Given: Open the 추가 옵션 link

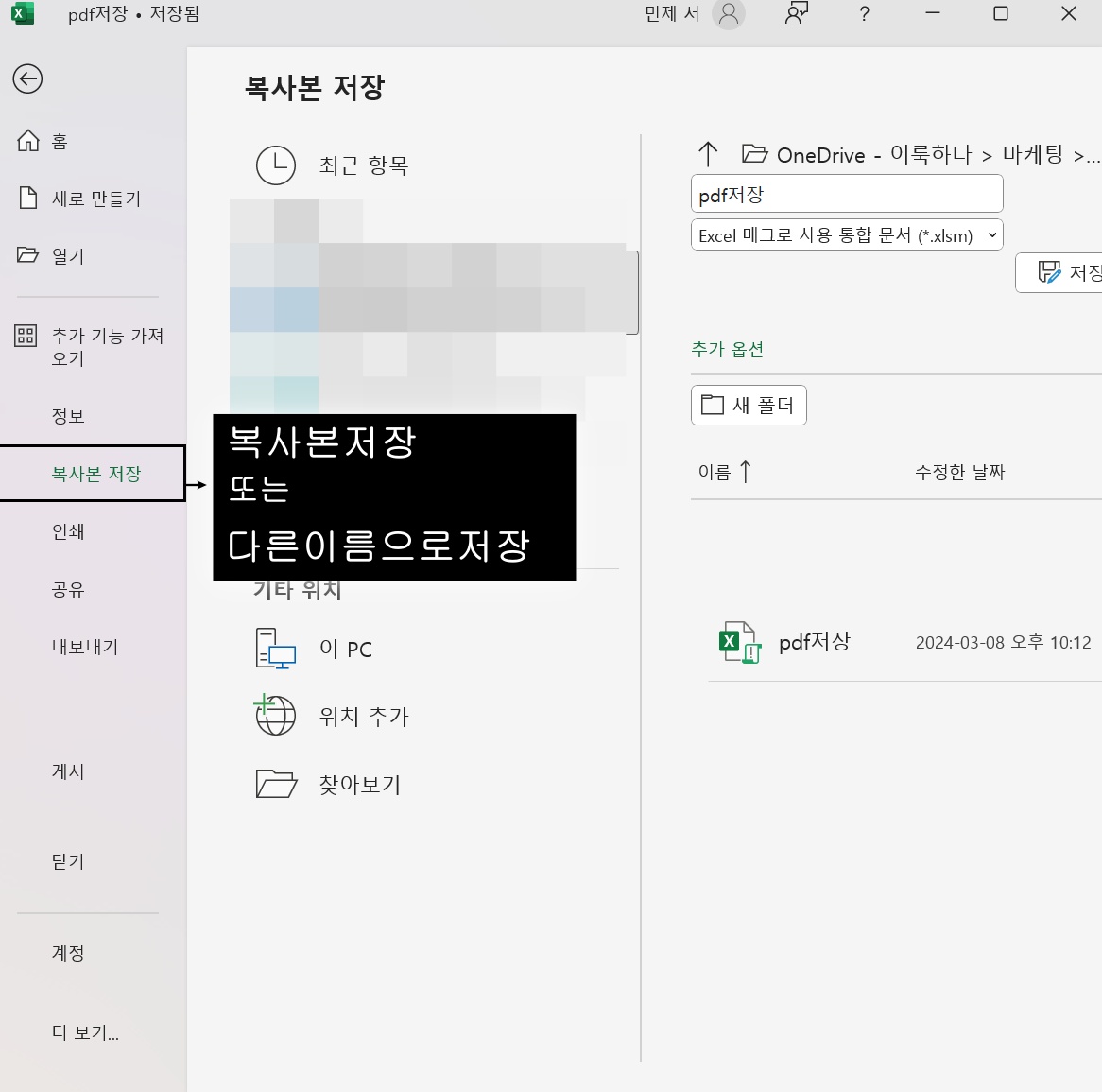Looking at the screenshot, I should coord(728,350).
